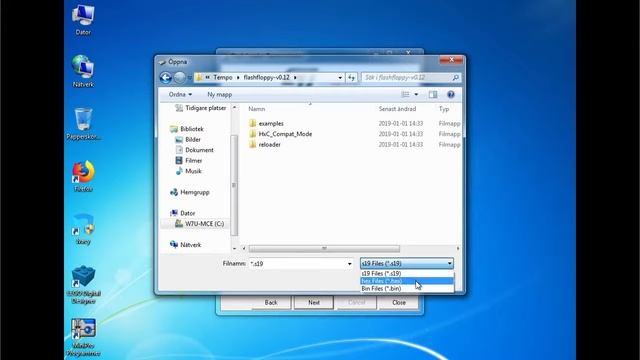The width and height of the screenshot is (640, 360).
Task: Go forward with the Öppna dialog's forward arrow
Action: point(179,78)
